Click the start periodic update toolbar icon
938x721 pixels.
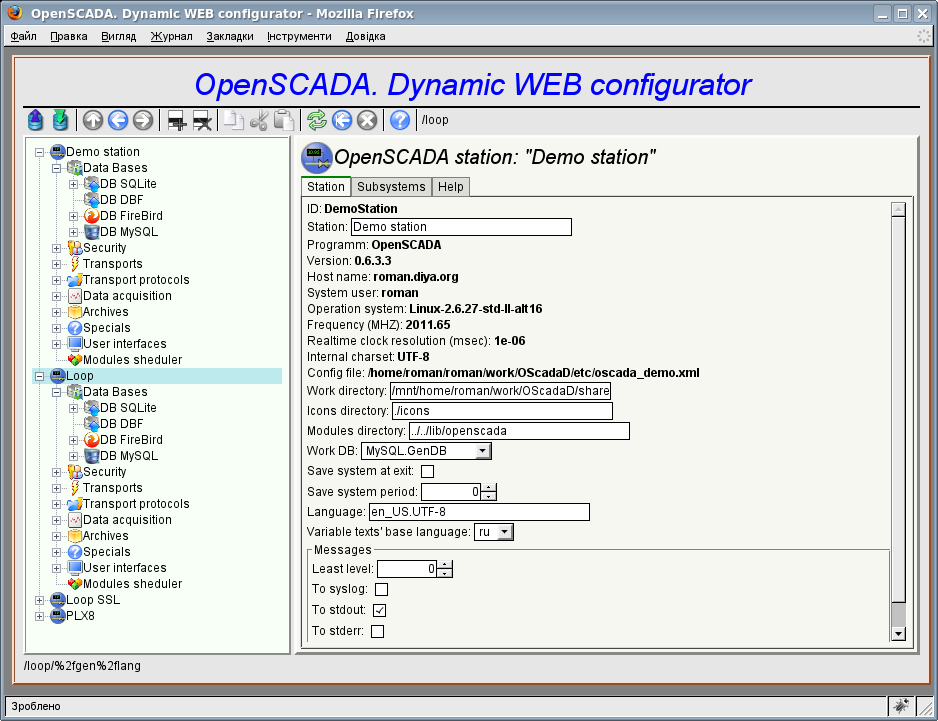click(x=342, y=120)
